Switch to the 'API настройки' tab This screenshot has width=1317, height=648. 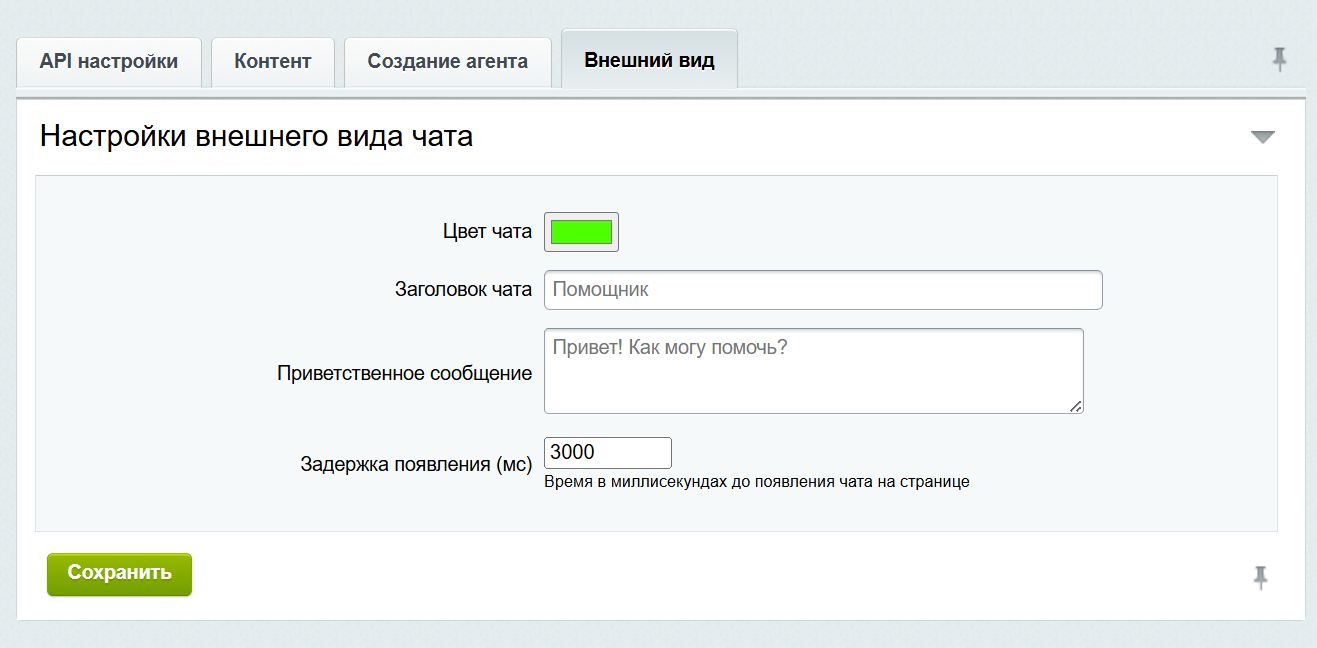109,61
